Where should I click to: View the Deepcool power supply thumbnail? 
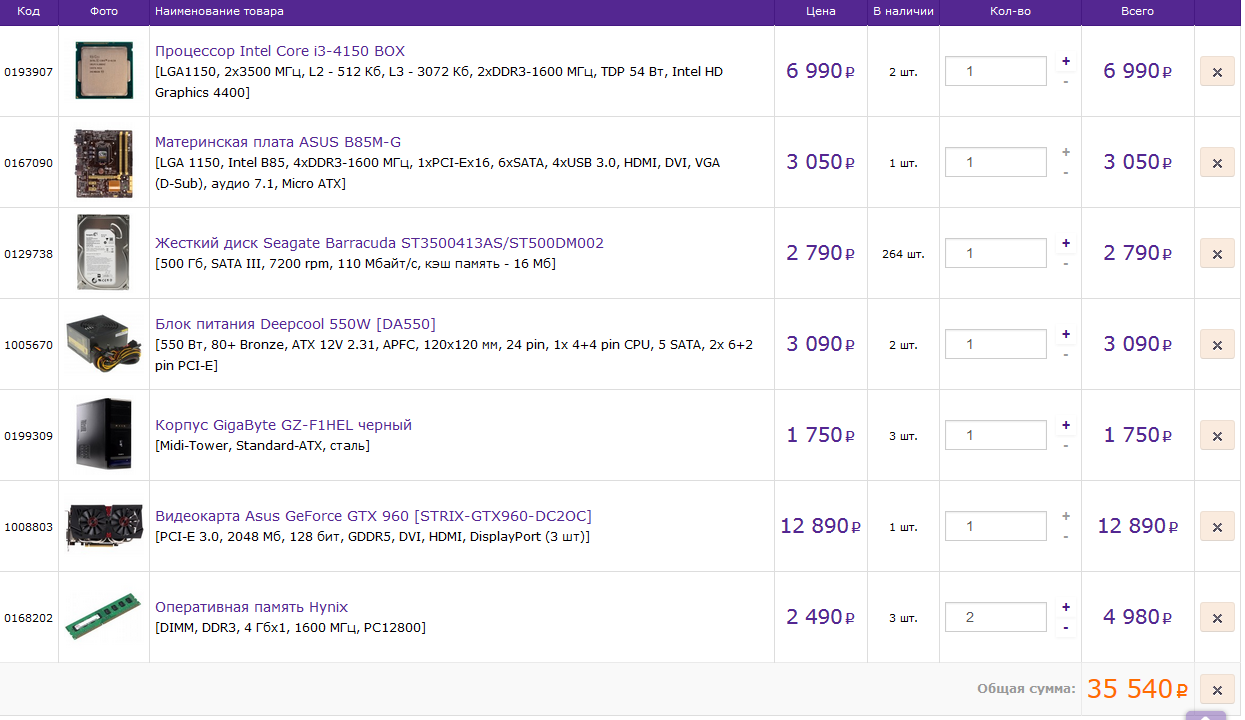103,344
